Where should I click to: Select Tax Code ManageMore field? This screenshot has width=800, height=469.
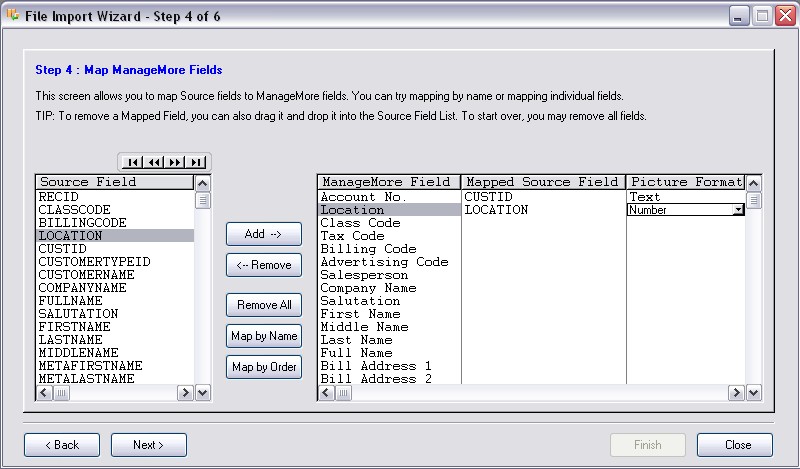click(389, 236)
